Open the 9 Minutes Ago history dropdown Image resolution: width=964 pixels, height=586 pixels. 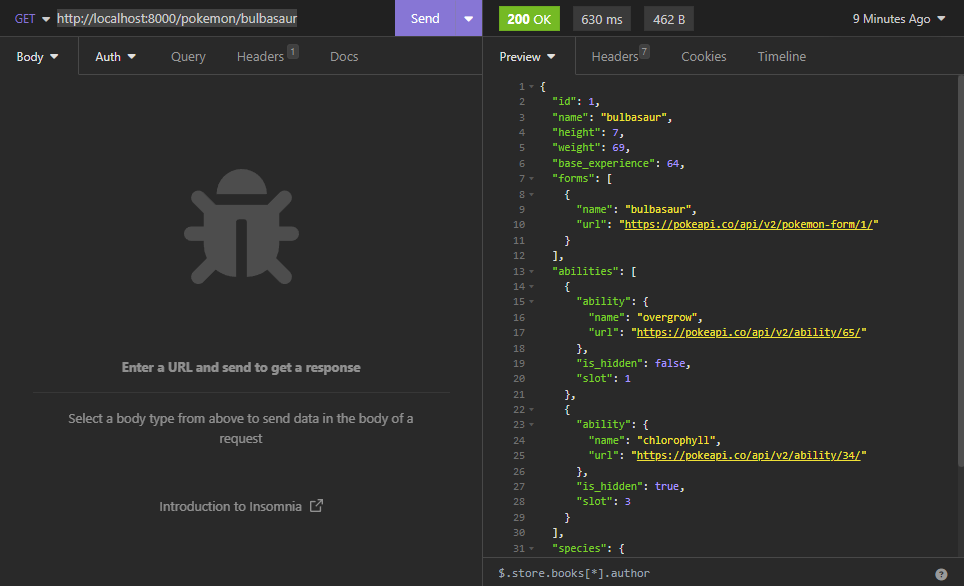coord(898,19)
